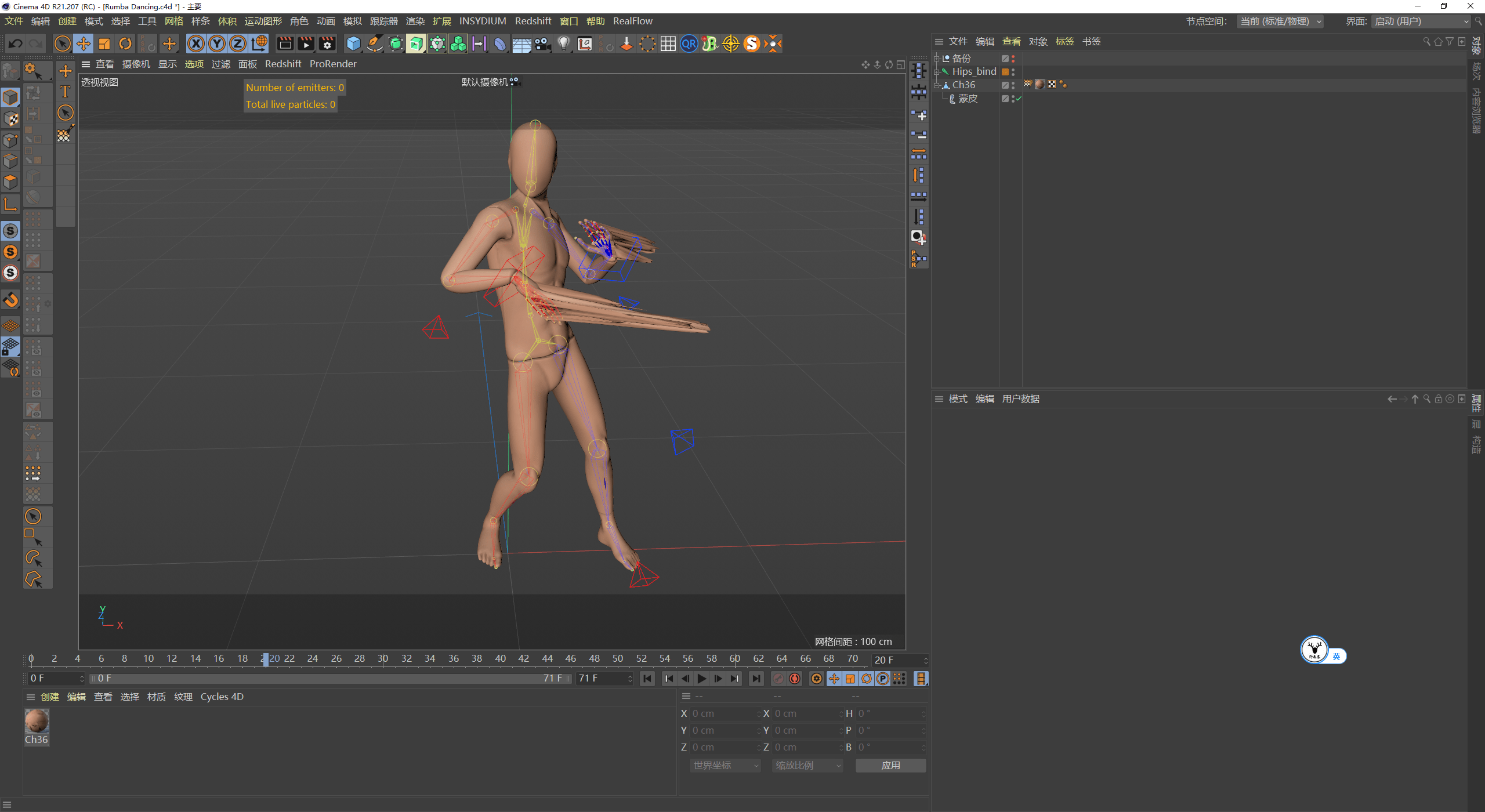Disable the Parameter record toggle near the timeline
The width and height of the screenshot is (1485, 812).
[x=883, y=678]
